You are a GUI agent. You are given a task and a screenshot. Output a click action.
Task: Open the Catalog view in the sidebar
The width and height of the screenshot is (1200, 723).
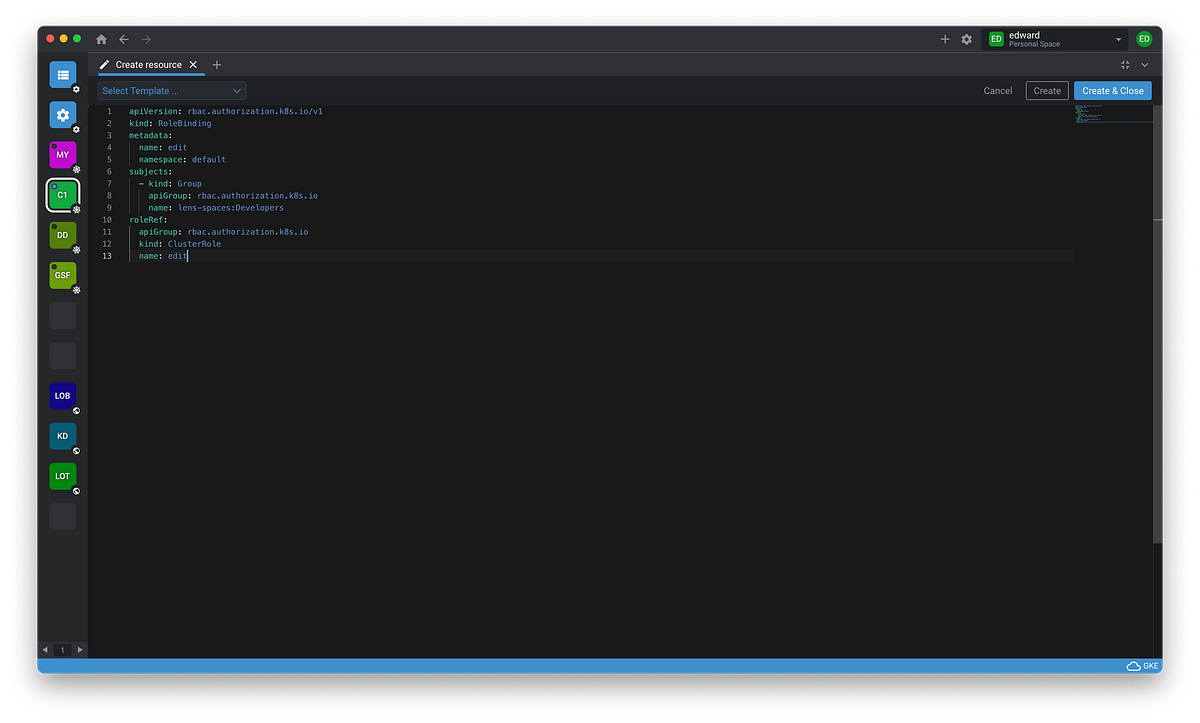62,74
